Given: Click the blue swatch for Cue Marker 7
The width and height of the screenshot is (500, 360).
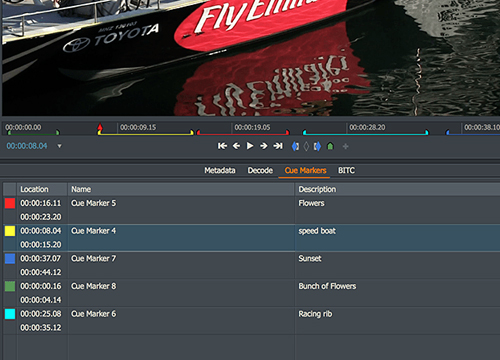Looking at the screenshot, I should (10, 259).
